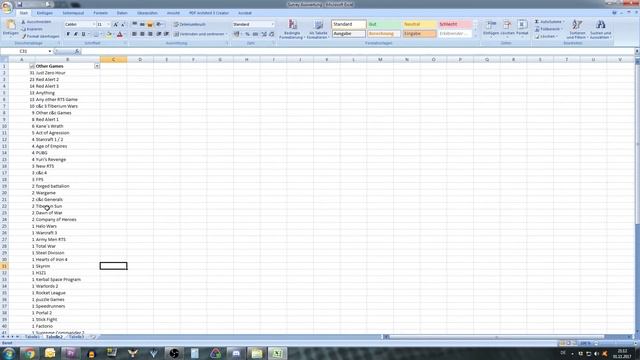This screenshot has width=640, height=360.
Task: Open Chrome from the taskbar
Action: pyautogui.click(x=29, y=353)
